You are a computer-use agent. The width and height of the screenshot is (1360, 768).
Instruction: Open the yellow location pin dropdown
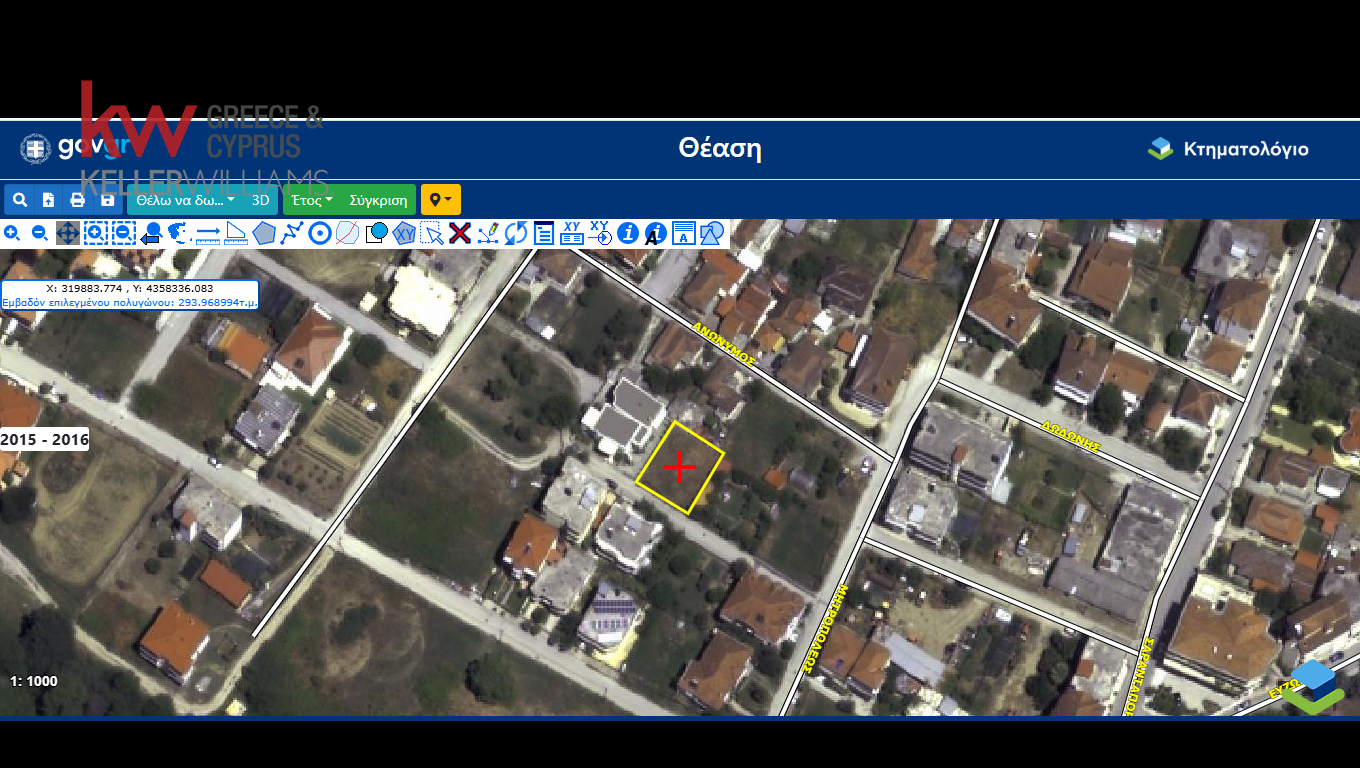440,200
